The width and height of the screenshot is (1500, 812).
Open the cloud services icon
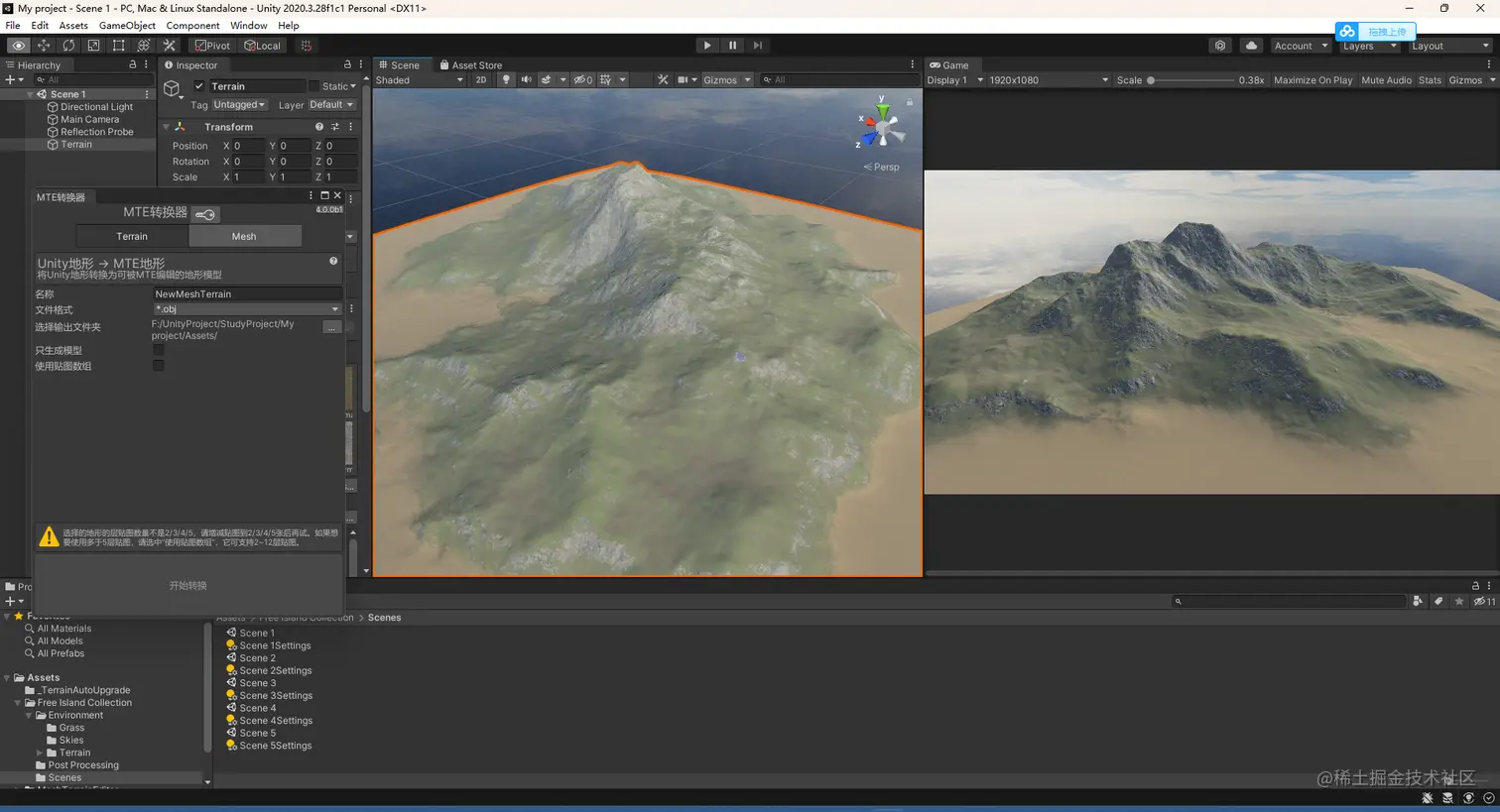1251,46
